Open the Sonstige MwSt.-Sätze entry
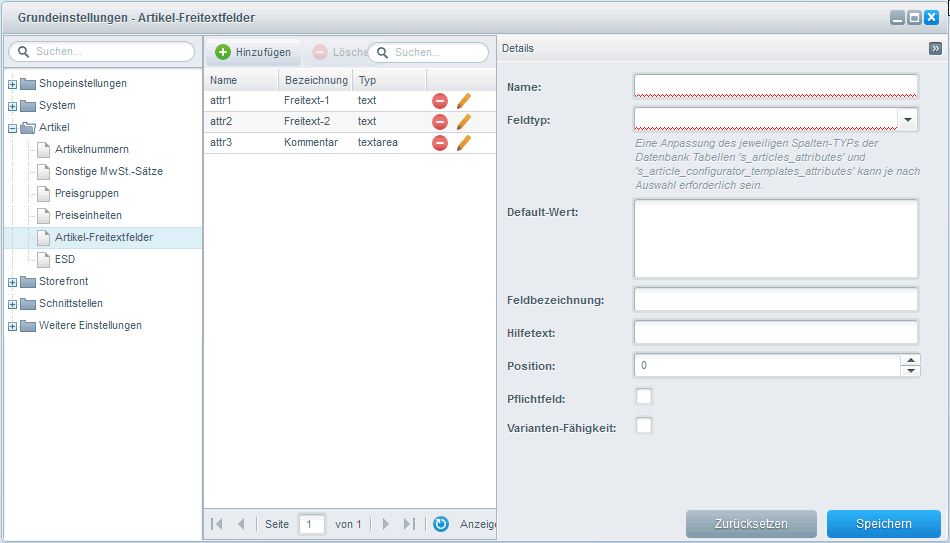 tap(108, 172)
